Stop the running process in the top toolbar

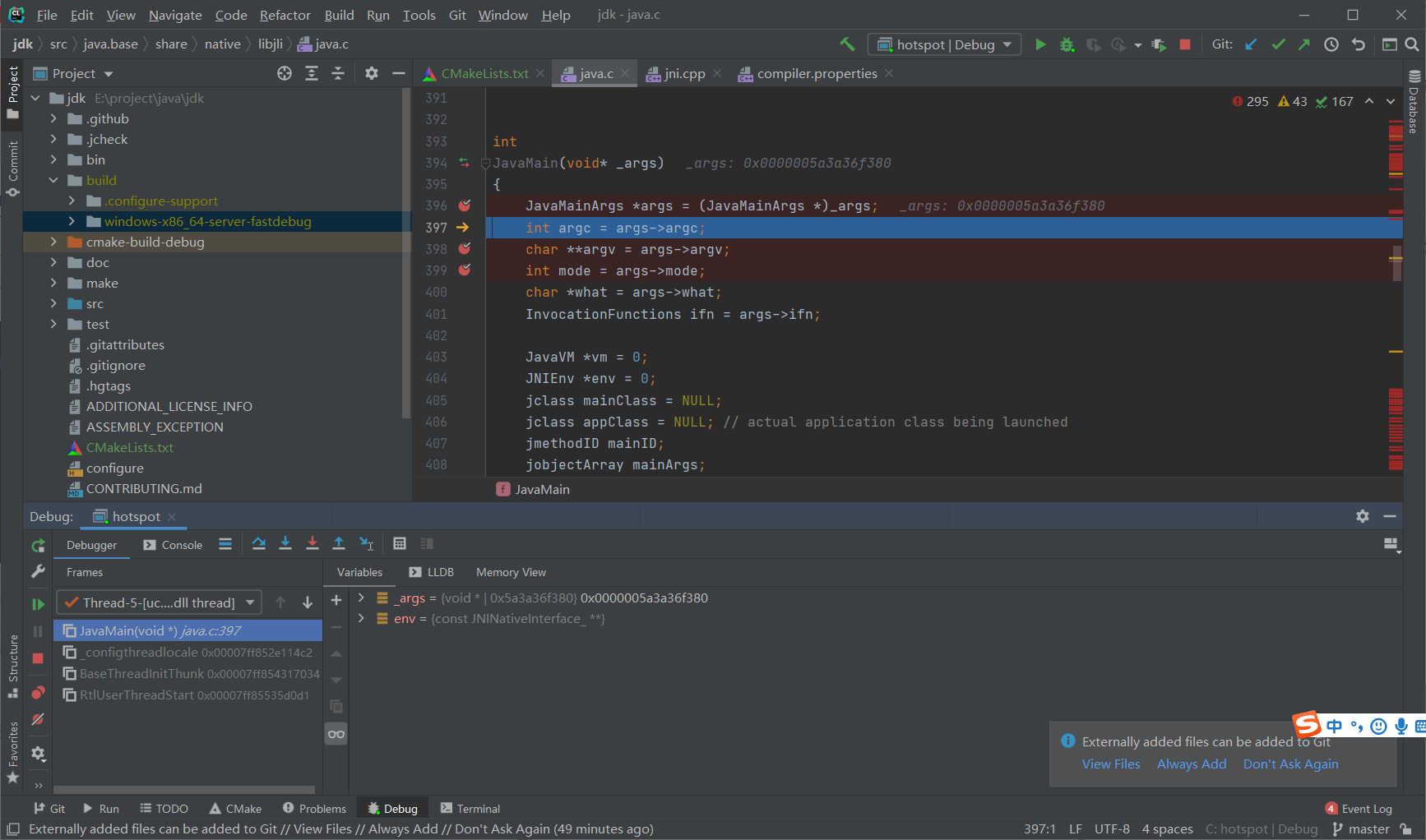coord(1185,44)
